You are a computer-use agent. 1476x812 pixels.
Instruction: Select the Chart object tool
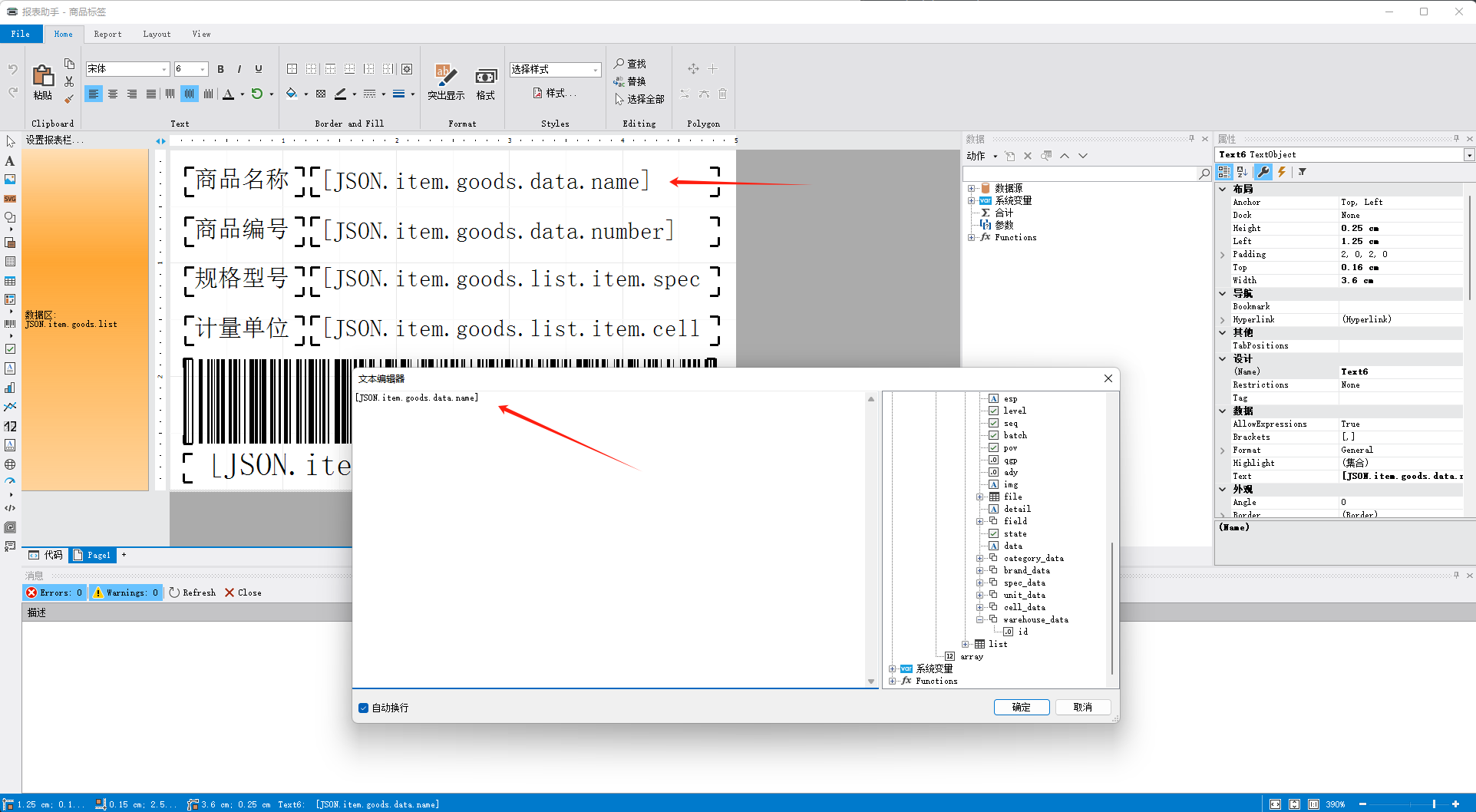click(10, 388)
